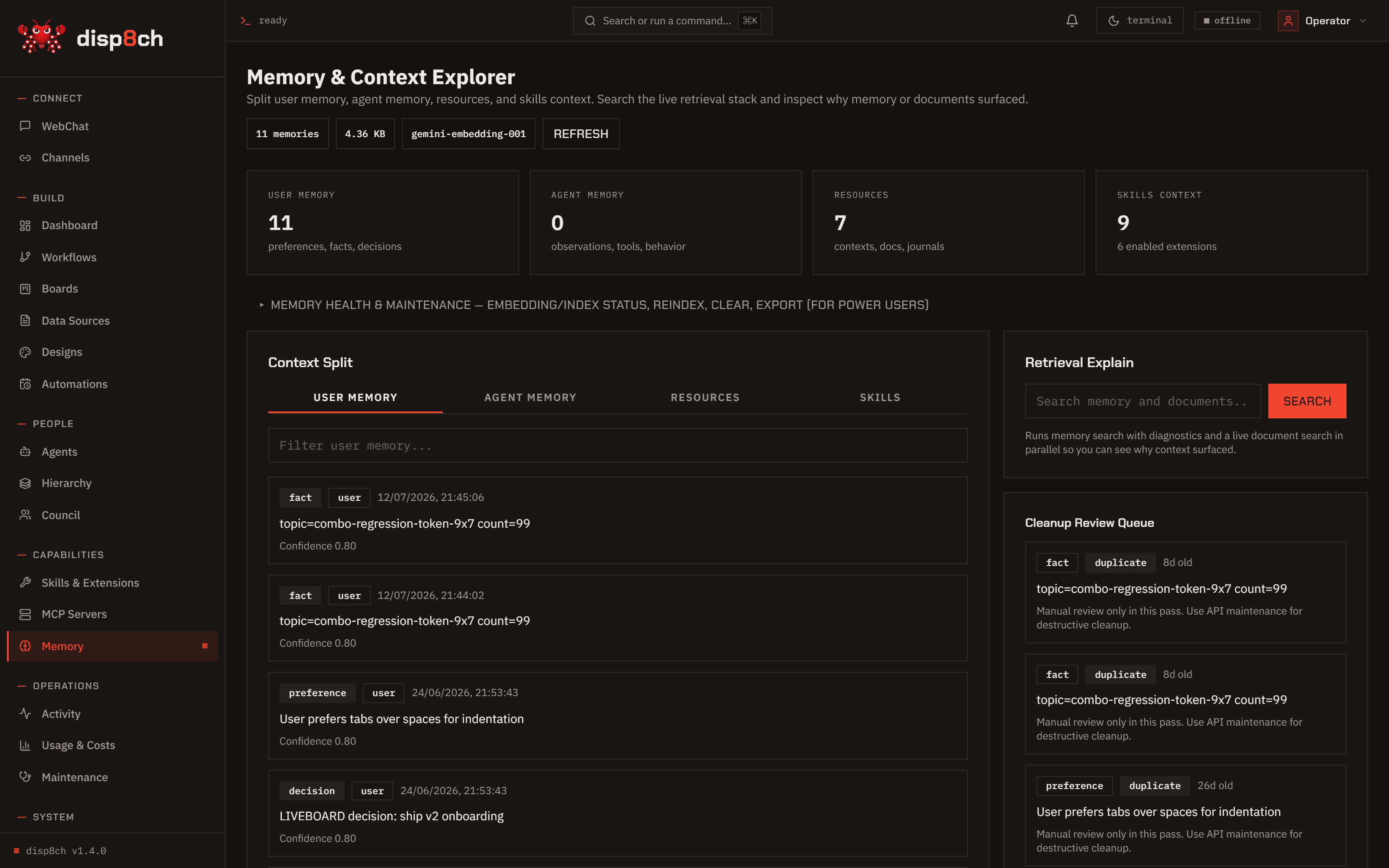
Task: Click the disp8ch v1.4.0 version label
Action: pos(66,851)
